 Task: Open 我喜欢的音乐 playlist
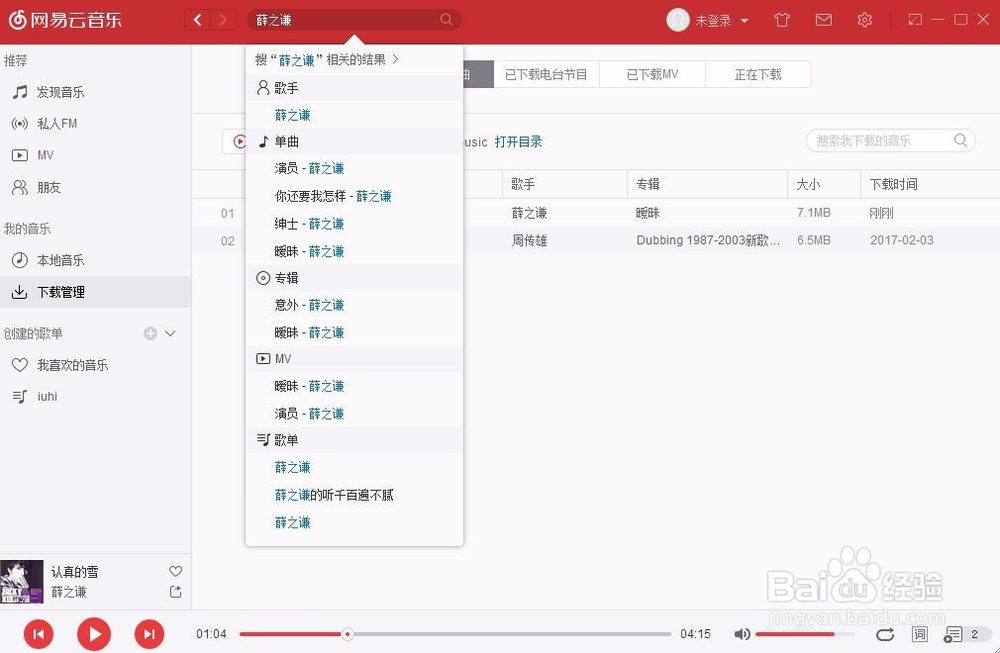(96, 365)
